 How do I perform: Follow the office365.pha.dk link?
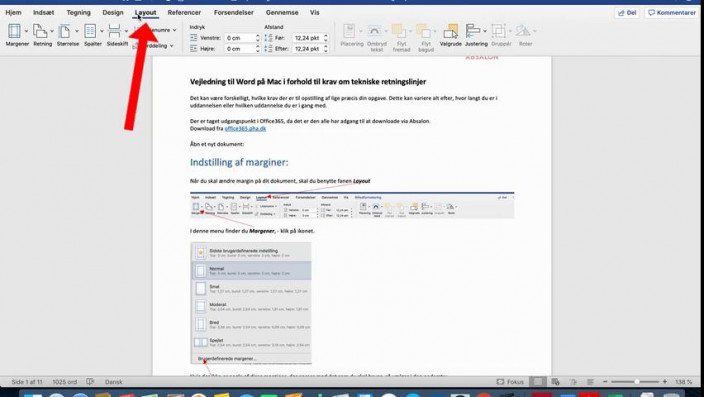[x=245, y=128]
